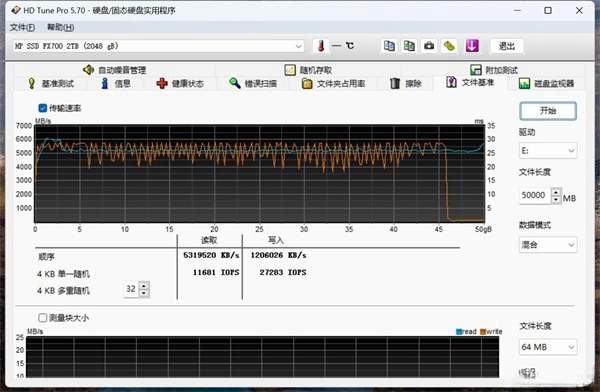Maximize the HD Tune Pro window
The image size is (600, 392).
pos(548,10)
